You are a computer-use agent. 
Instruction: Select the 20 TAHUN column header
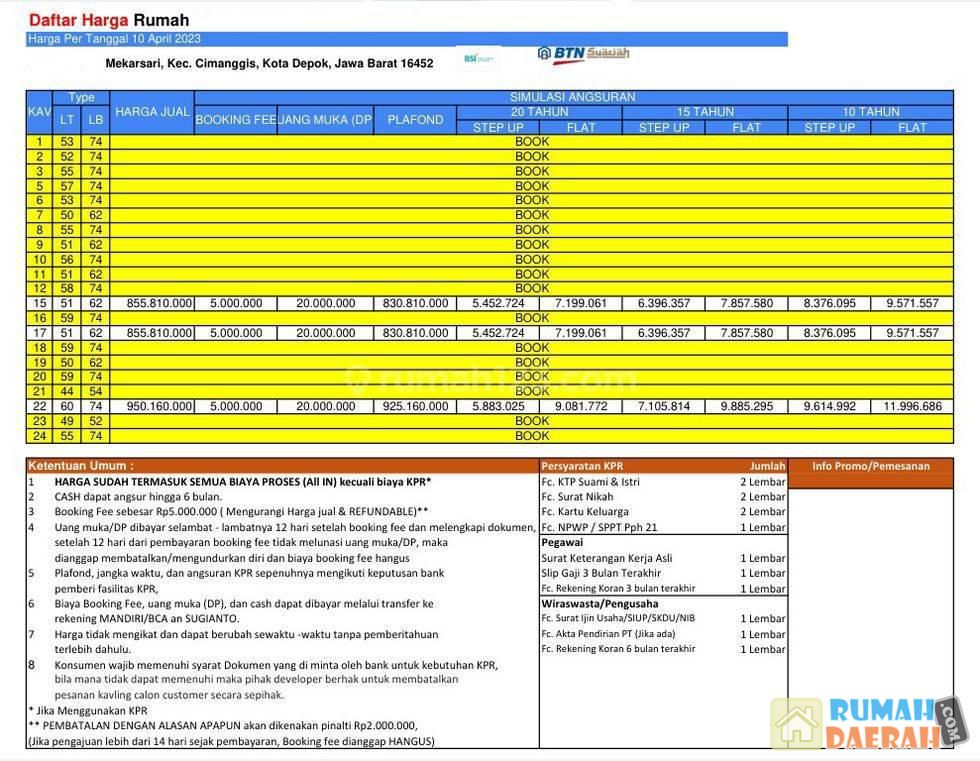538,112
